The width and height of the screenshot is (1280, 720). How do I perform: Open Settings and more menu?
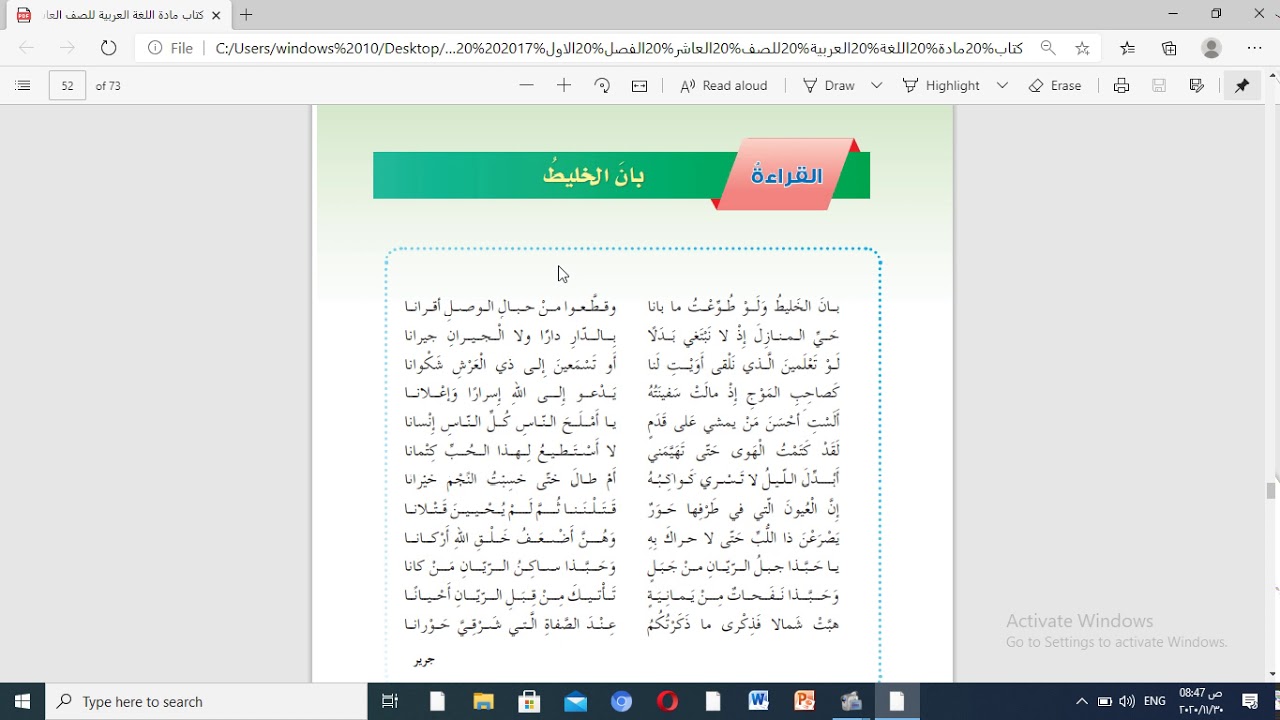tap(1255, 48)
